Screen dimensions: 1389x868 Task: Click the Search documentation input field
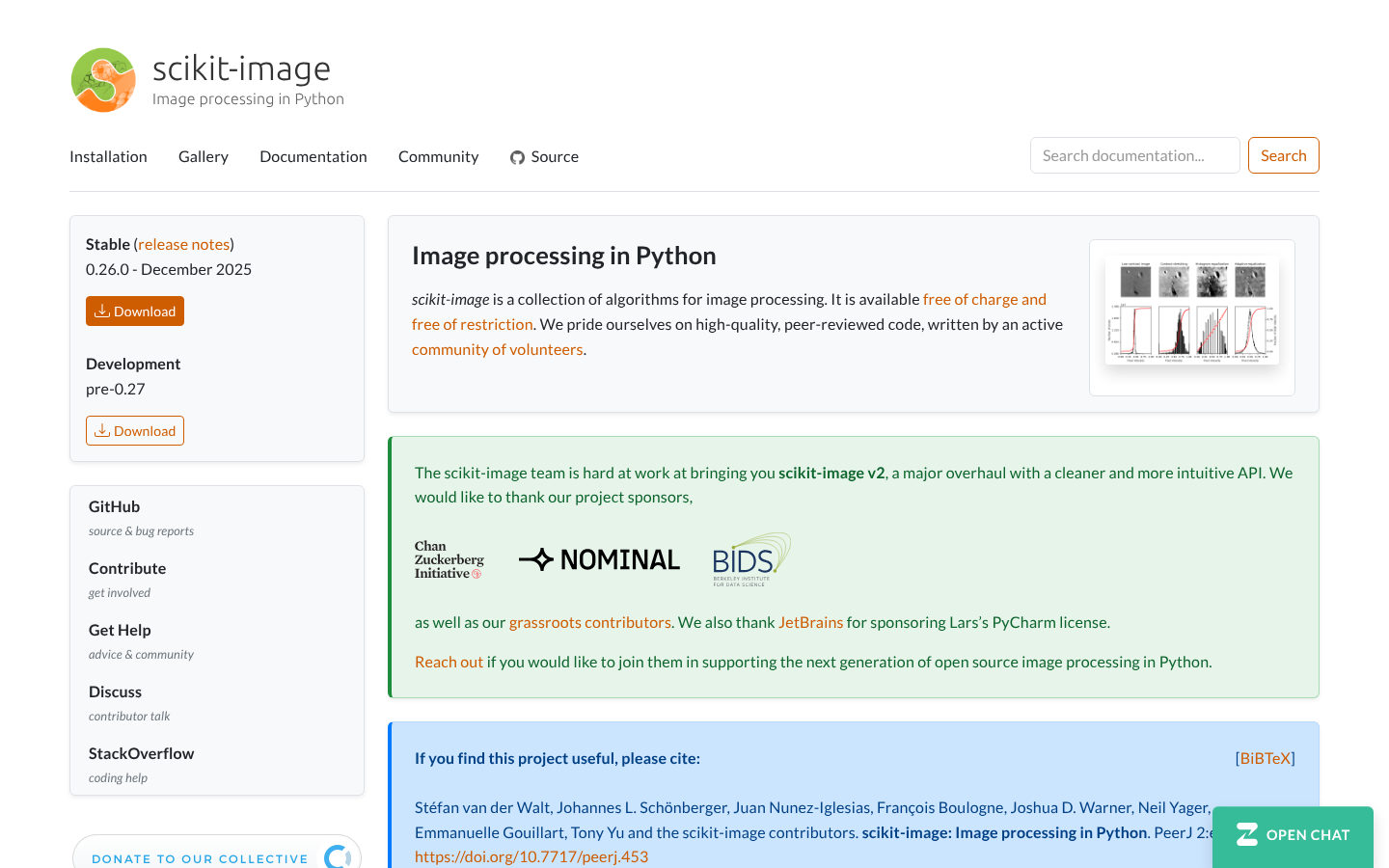[1135, 155]
